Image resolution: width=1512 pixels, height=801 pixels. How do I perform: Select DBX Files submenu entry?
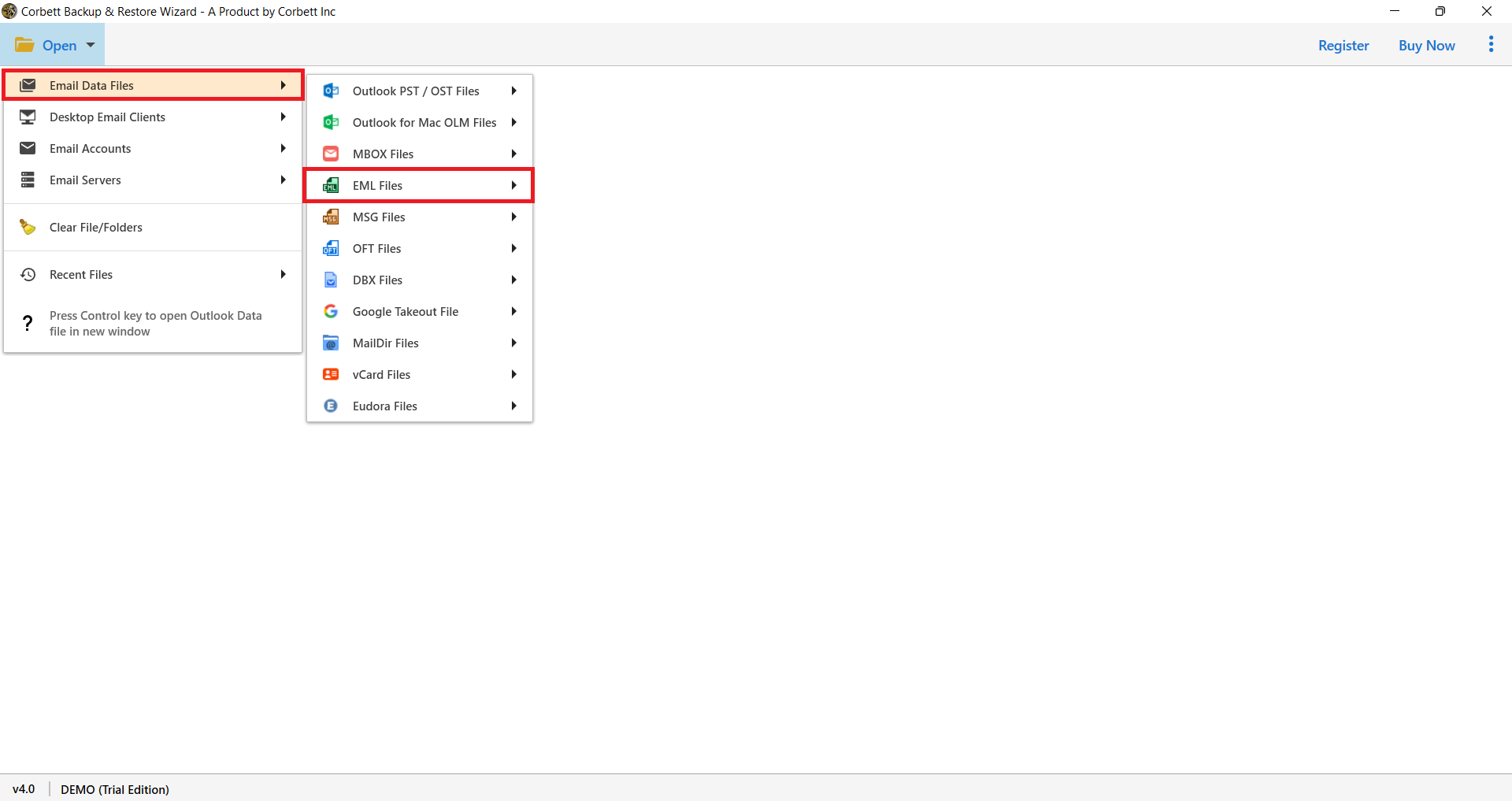coord(420,280)
